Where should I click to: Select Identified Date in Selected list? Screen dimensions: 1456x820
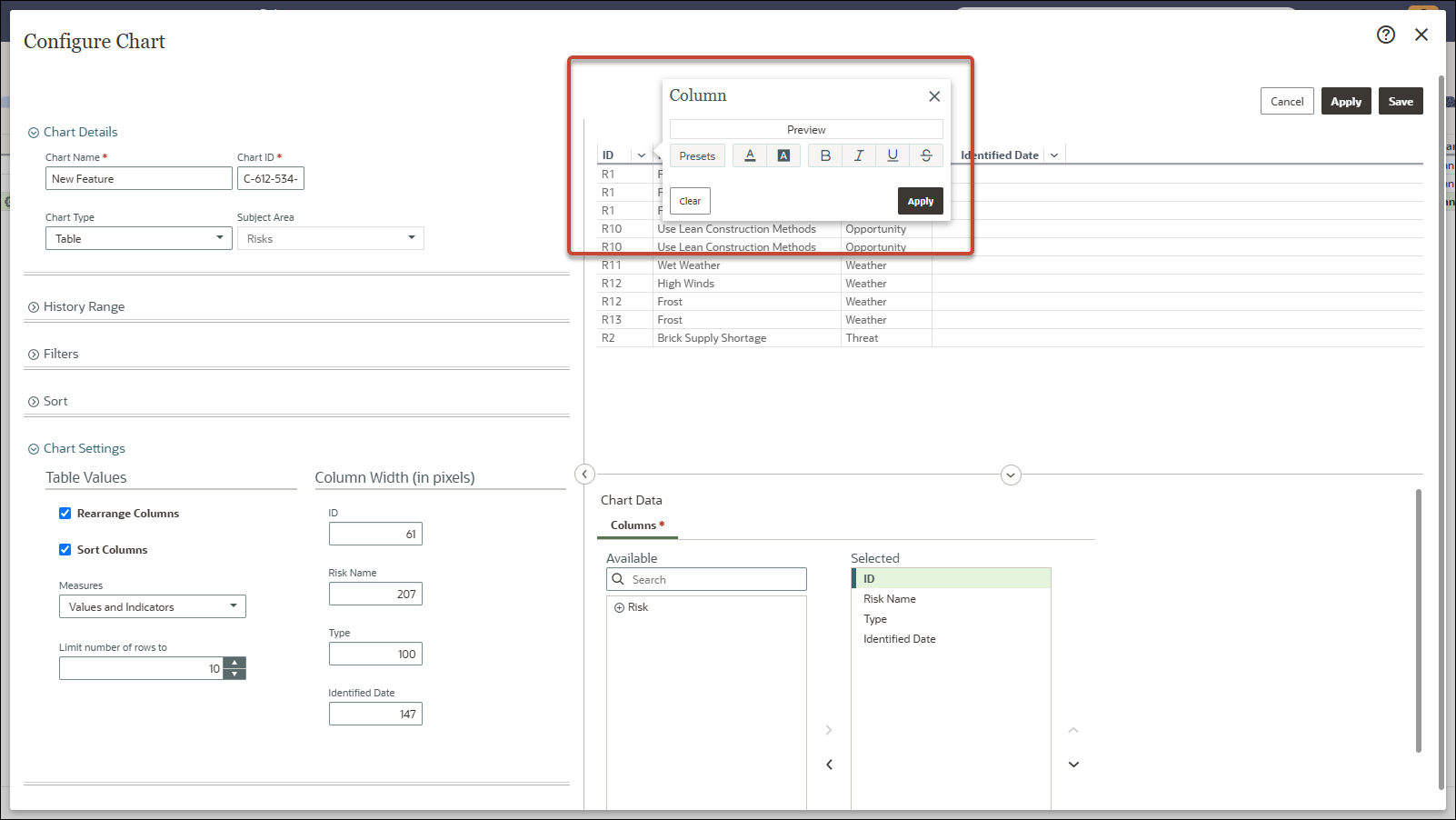coord(951,638)
